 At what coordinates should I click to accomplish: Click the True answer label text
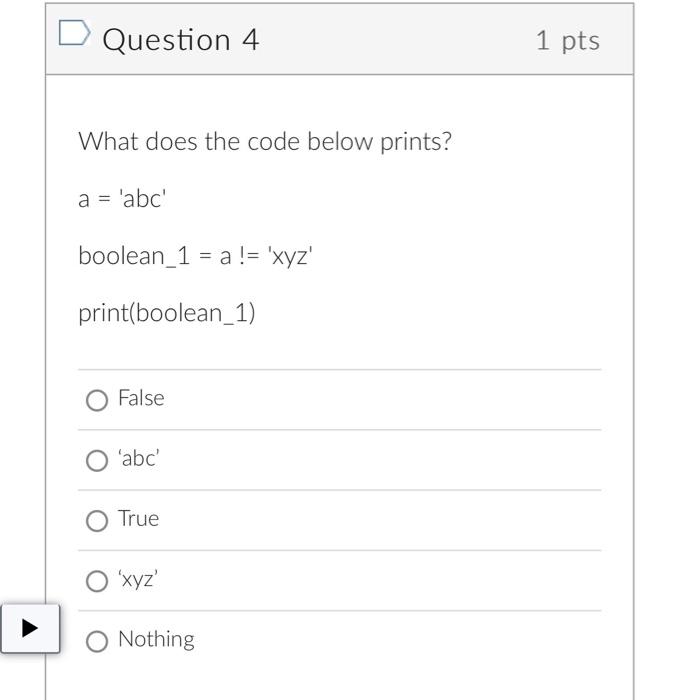pyautogui.click(x=138, y=518)
